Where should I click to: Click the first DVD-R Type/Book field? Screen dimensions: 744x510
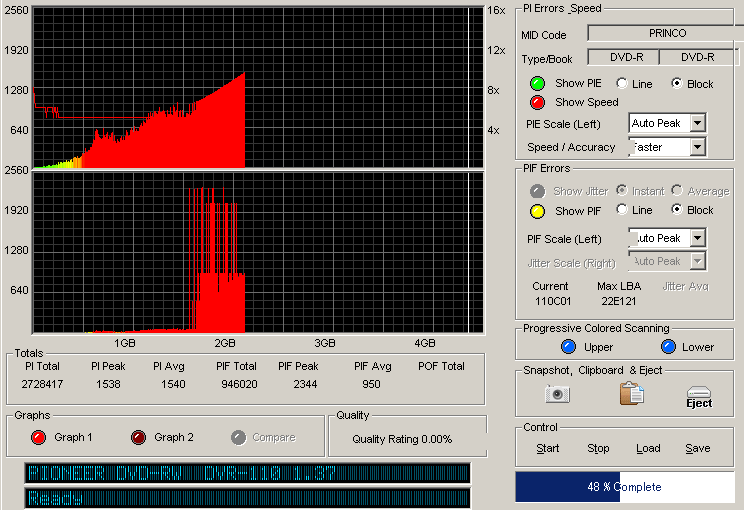point(624,57)
